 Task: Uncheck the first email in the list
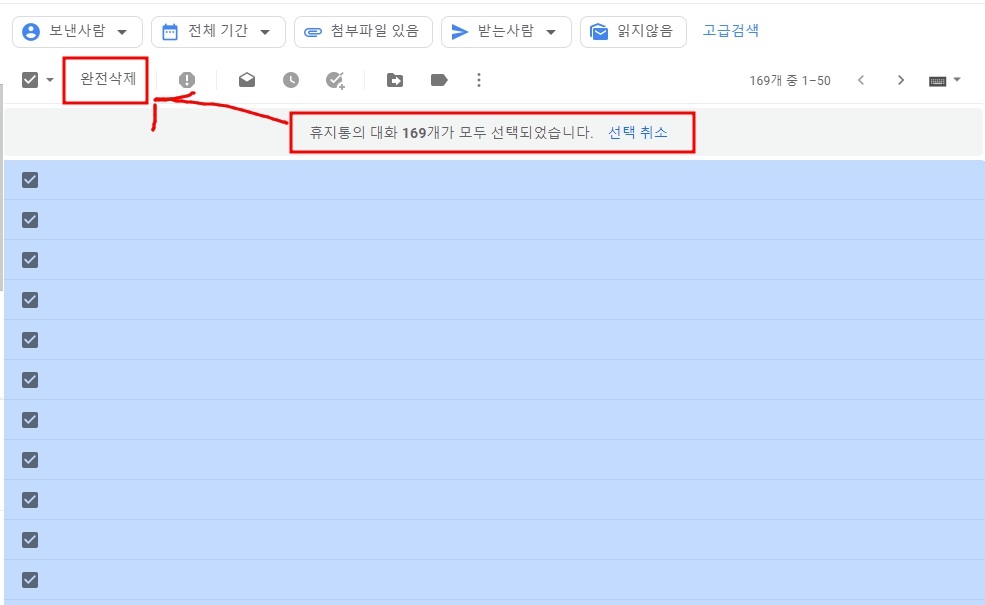click(x=30, y=180)
